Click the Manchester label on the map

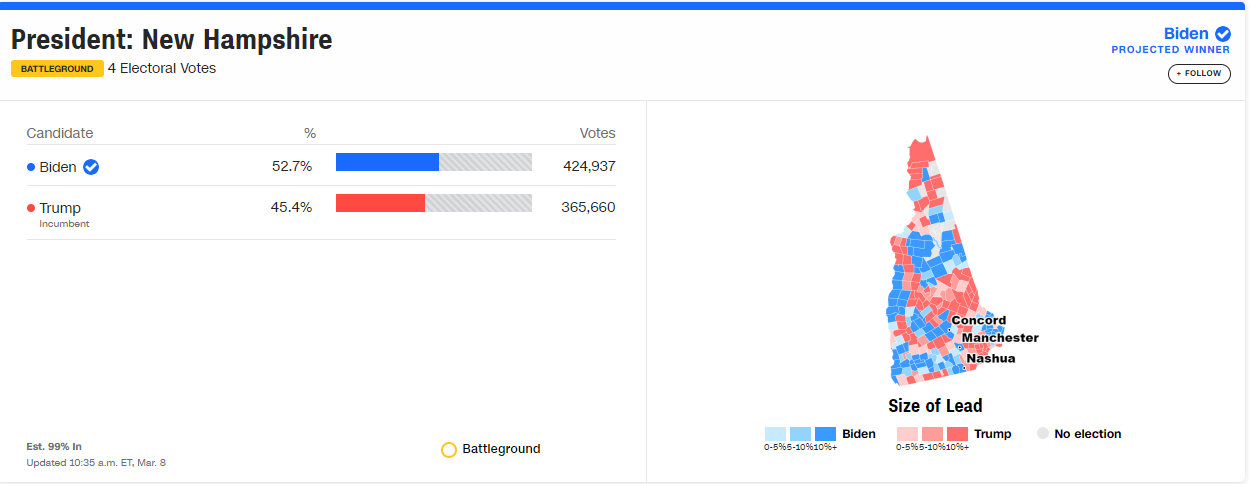pyautogui.click(x=1000, y=338)
